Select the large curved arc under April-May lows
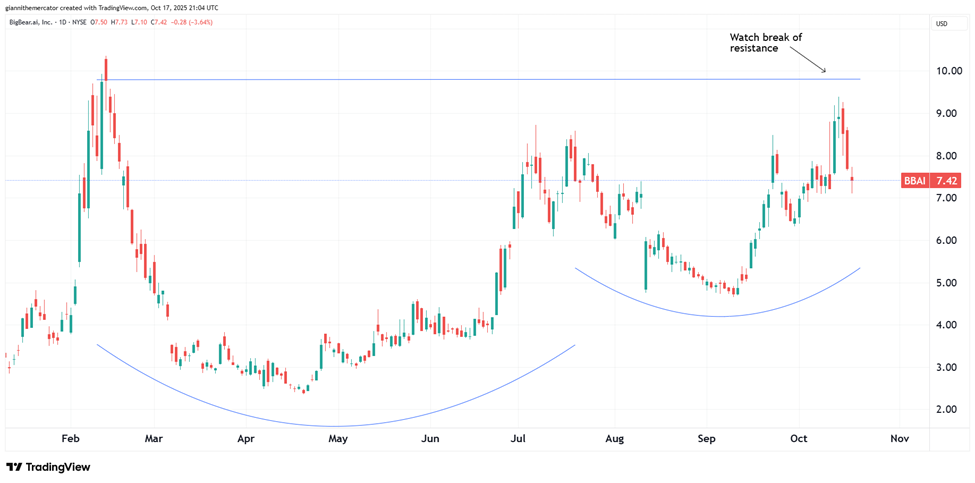This screenshot has height=483, width=975. pyautogui.click(x=335, y=425)
